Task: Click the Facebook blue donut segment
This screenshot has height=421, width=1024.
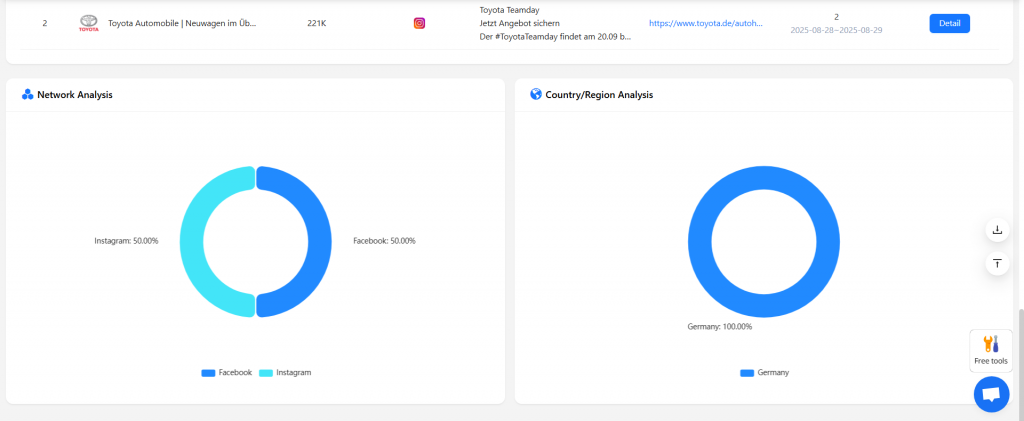Action: [x=319, y=242]
